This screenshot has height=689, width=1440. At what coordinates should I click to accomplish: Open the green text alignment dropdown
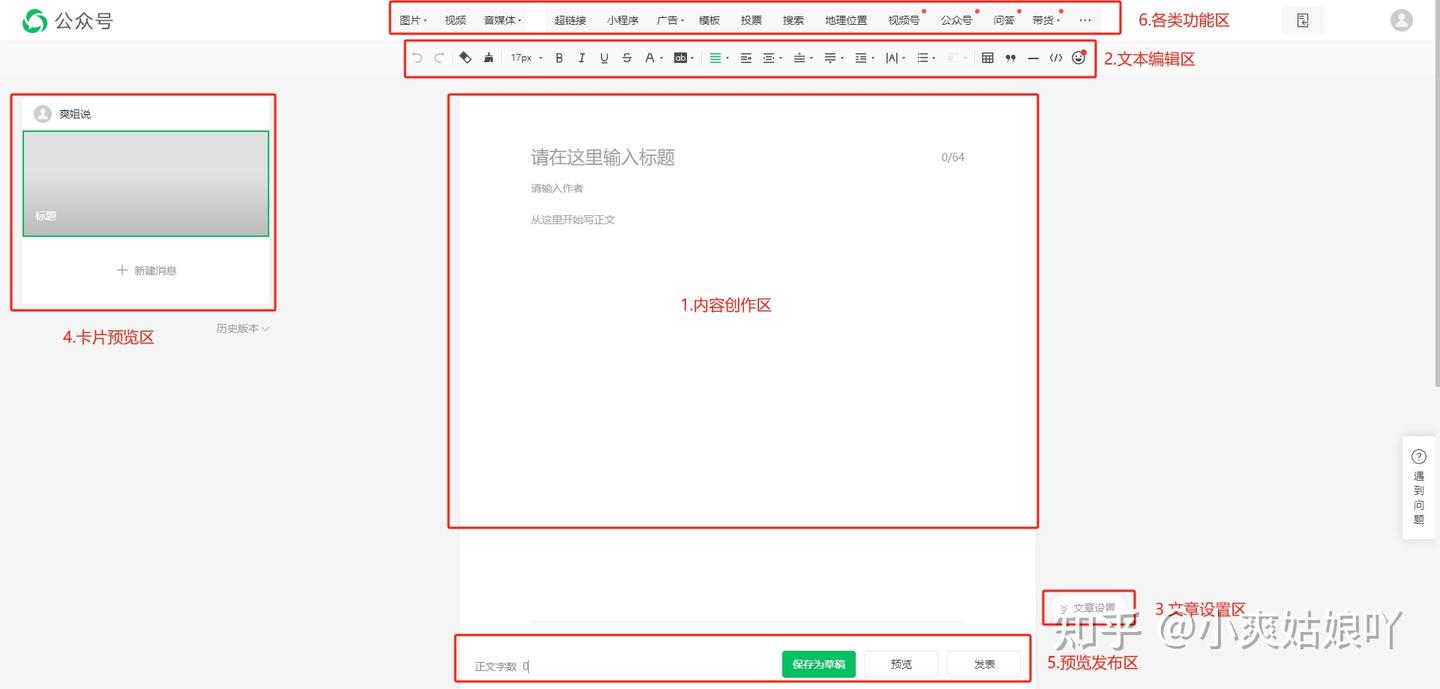click(x=718, y=58)
